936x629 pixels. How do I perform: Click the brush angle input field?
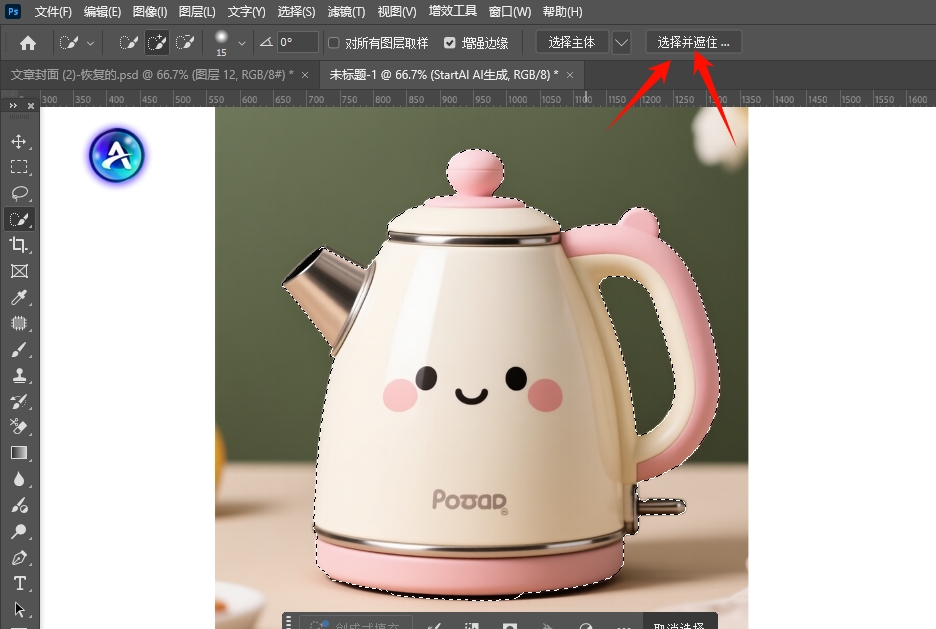click(297, 43)
